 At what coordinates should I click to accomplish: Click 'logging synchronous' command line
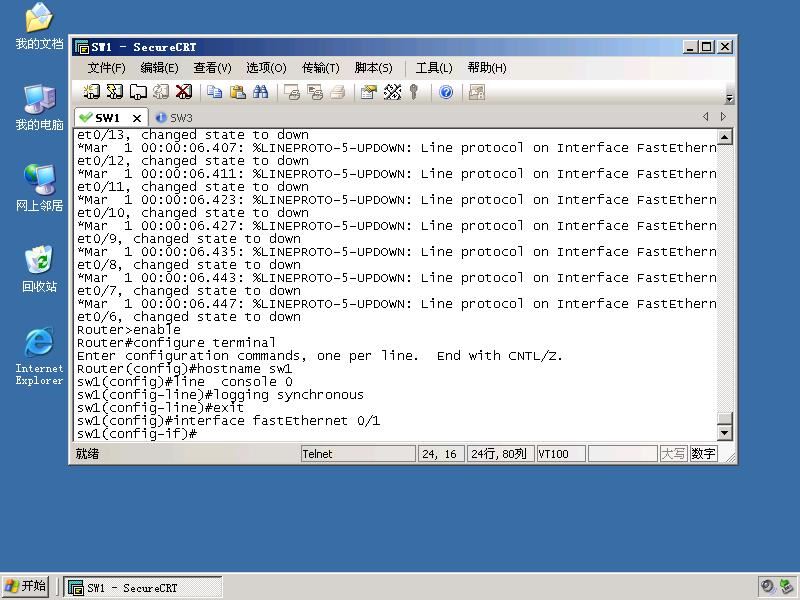220,395
